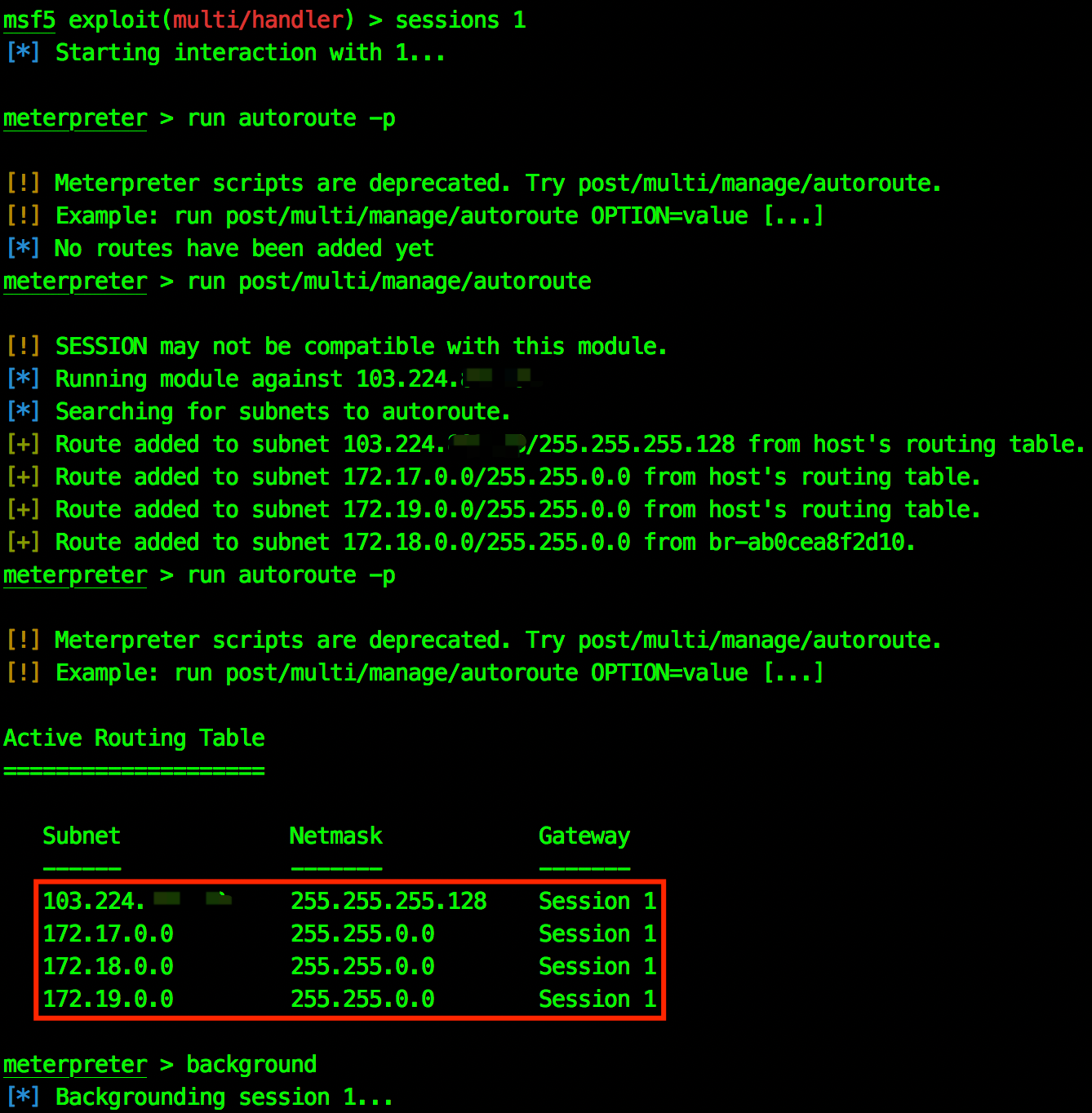The width and height of the screenshot is (1092, 1113).
Task: Select the 'exploit(multi/handler)' prompt text
Action: coord(211,20)
